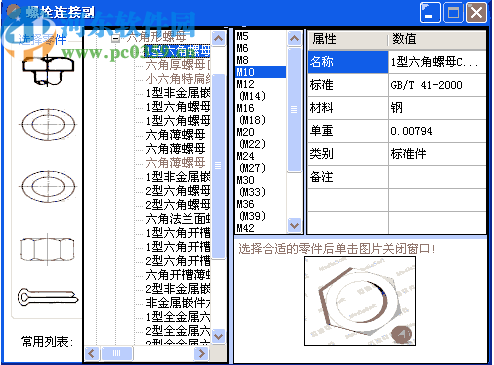Select the highlighted 1型六角螺母 tree item
The width and height of the screenshot is (494, 365).
coord(177,51)
